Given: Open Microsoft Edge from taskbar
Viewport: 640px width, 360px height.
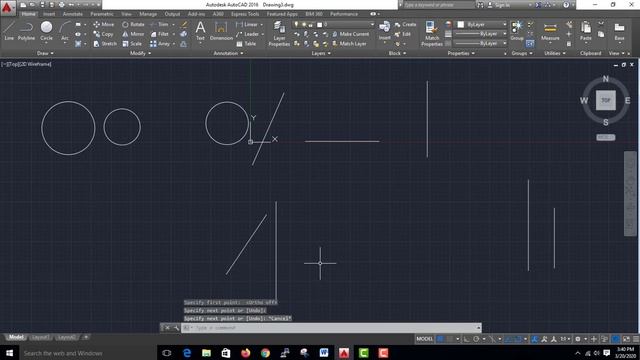Looking at the screenshot, I should click(187, 353).
